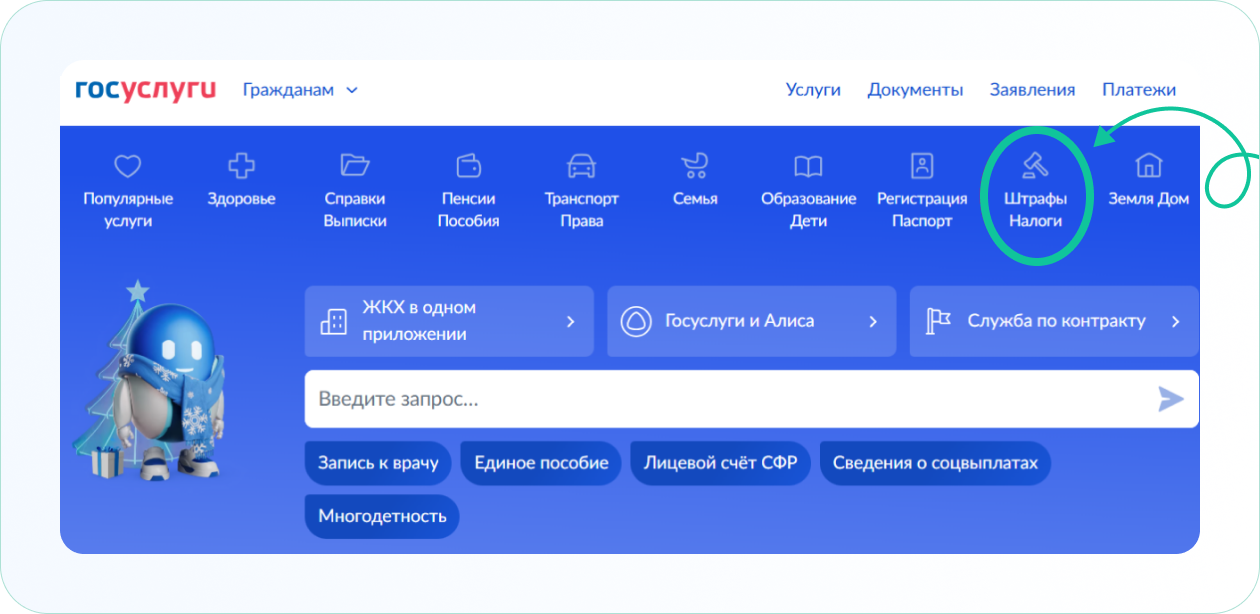
Task: Choose the Единое пособие quick tag
Action: [541, 463]
